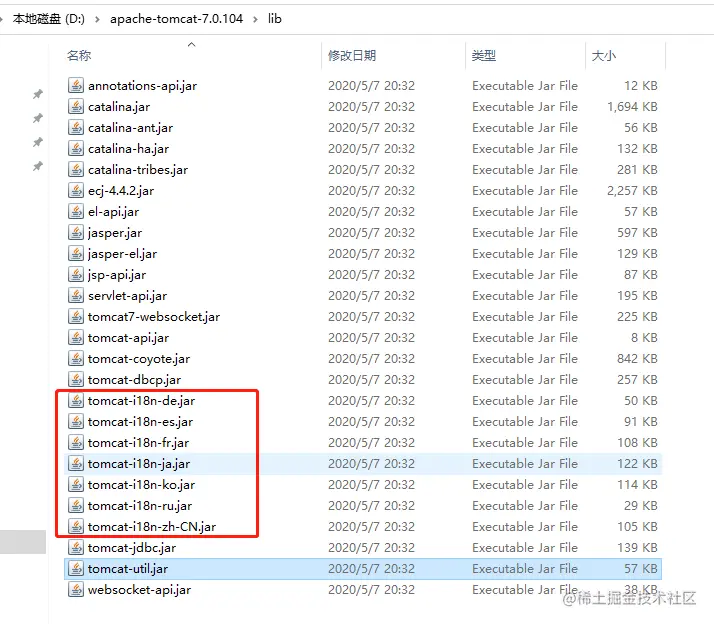Sort files by 大小 column header

[x=603, y=56]
